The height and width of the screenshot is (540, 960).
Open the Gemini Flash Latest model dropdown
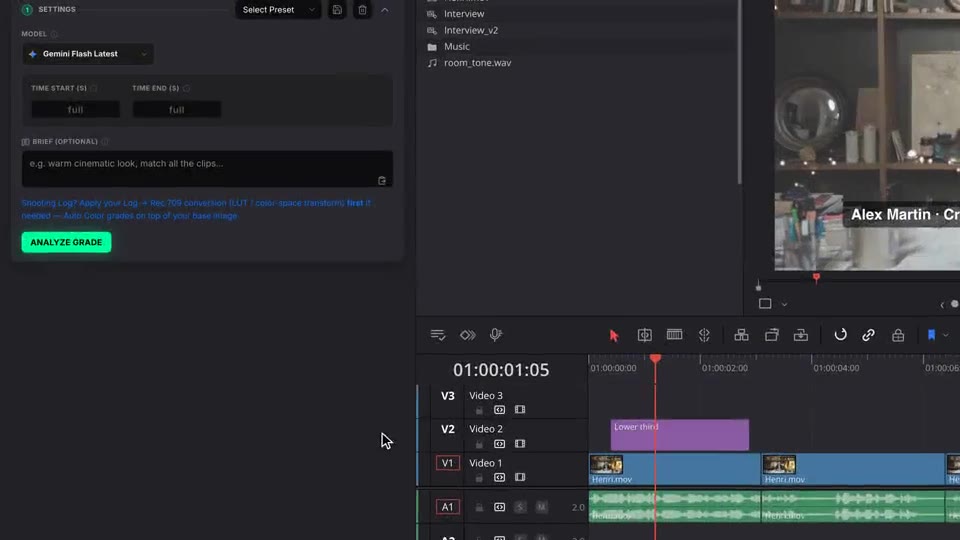click(88, 54)
